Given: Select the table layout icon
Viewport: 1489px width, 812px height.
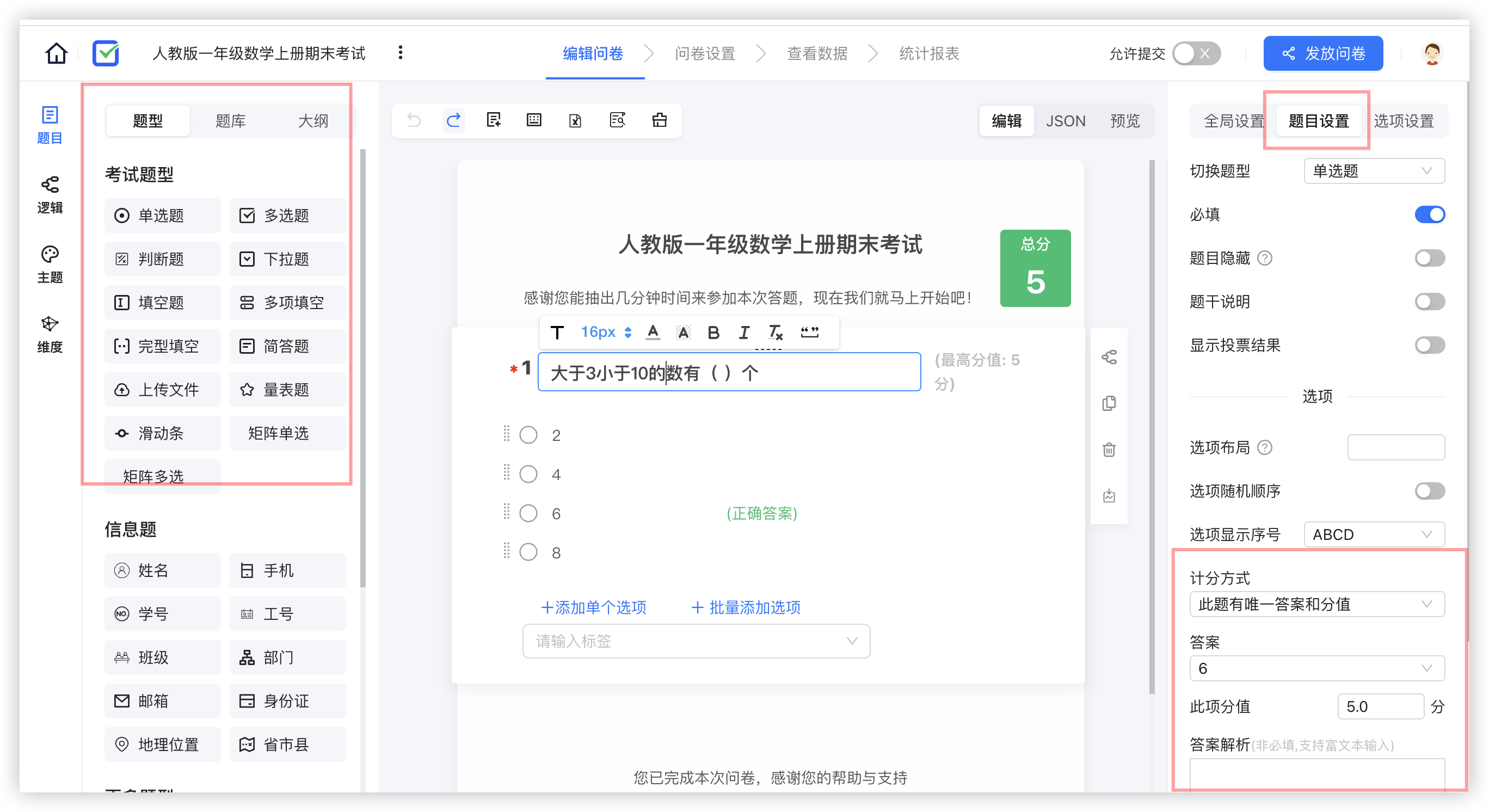Looking at the screenshot, I should click(x=534, y=120).
